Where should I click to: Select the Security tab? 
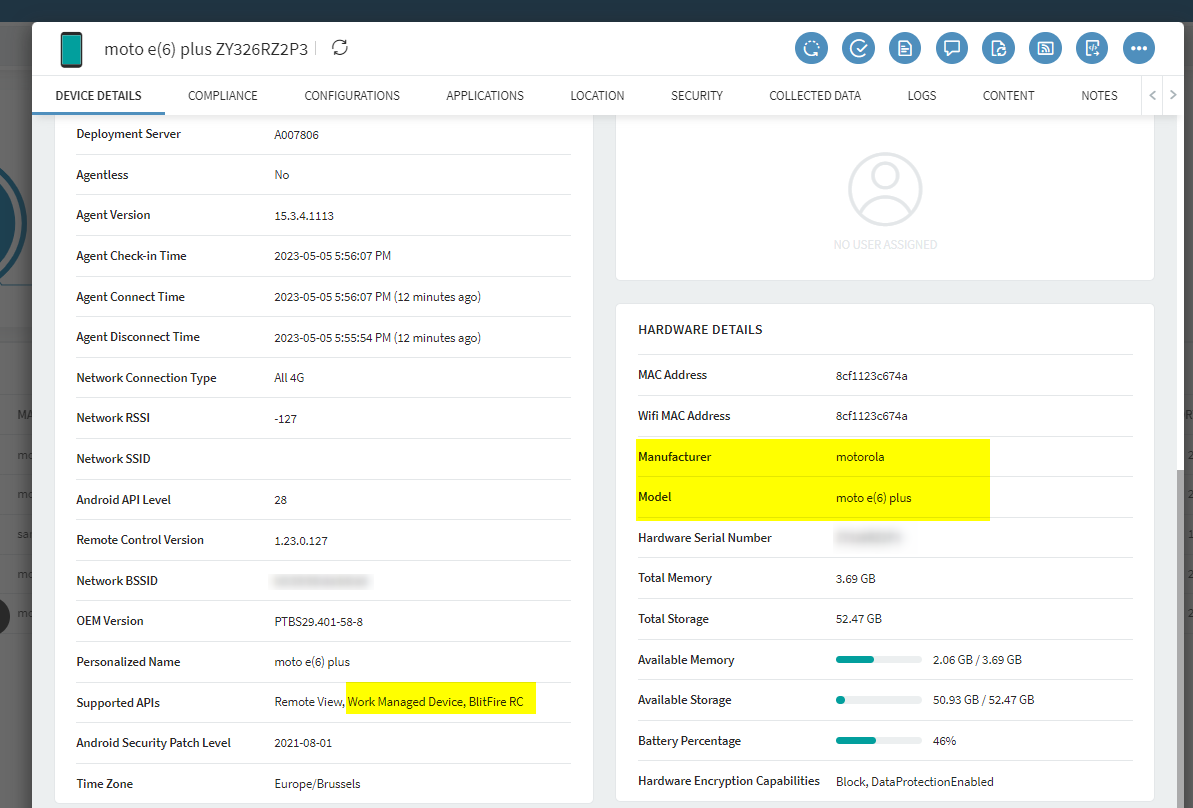[x=697, y=96]
